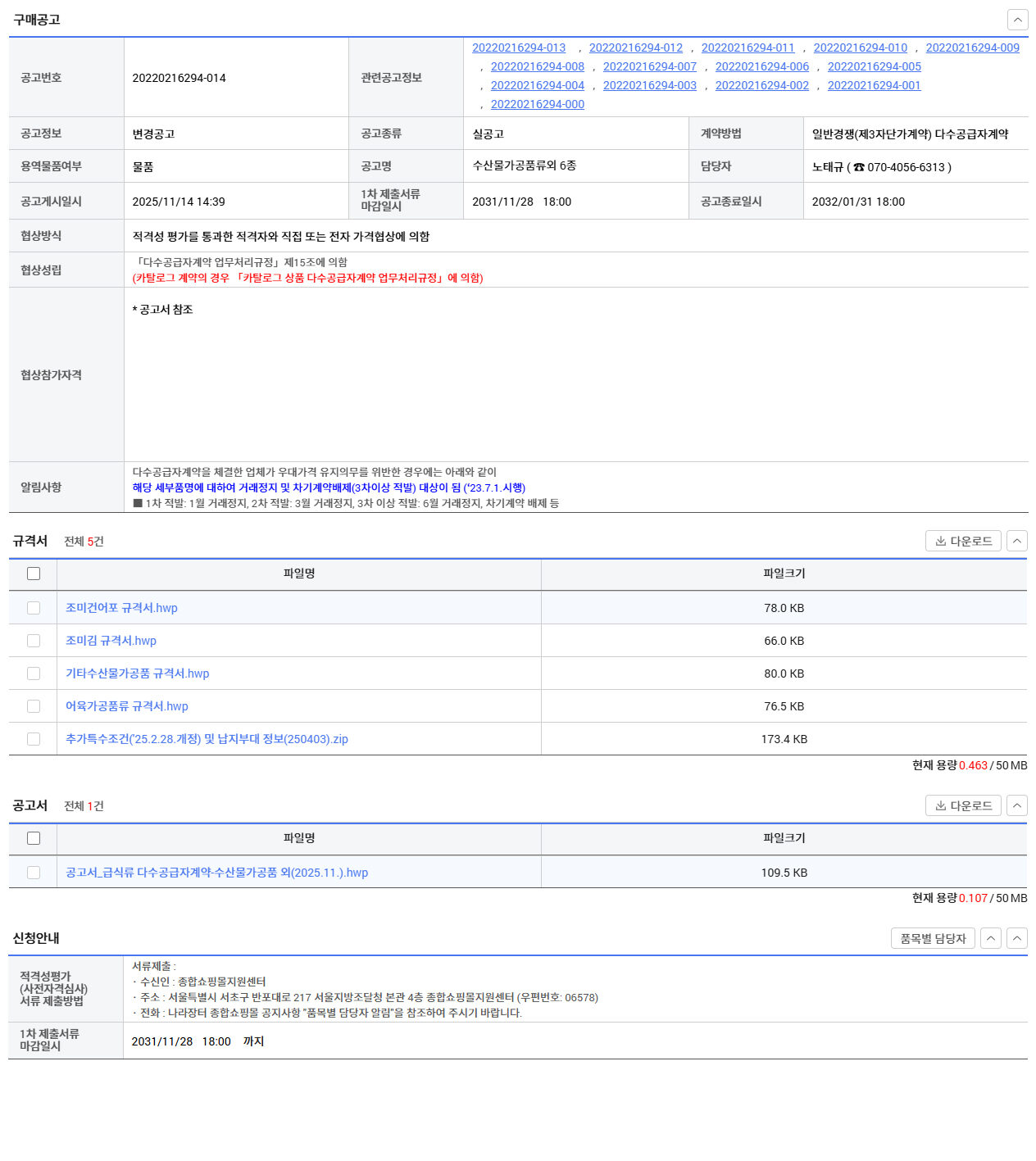Image resolution: width=1036 pixels, height=1161 pixels.
Task: Open related notice 20220216294-013
Action: (x=519, y=48)
